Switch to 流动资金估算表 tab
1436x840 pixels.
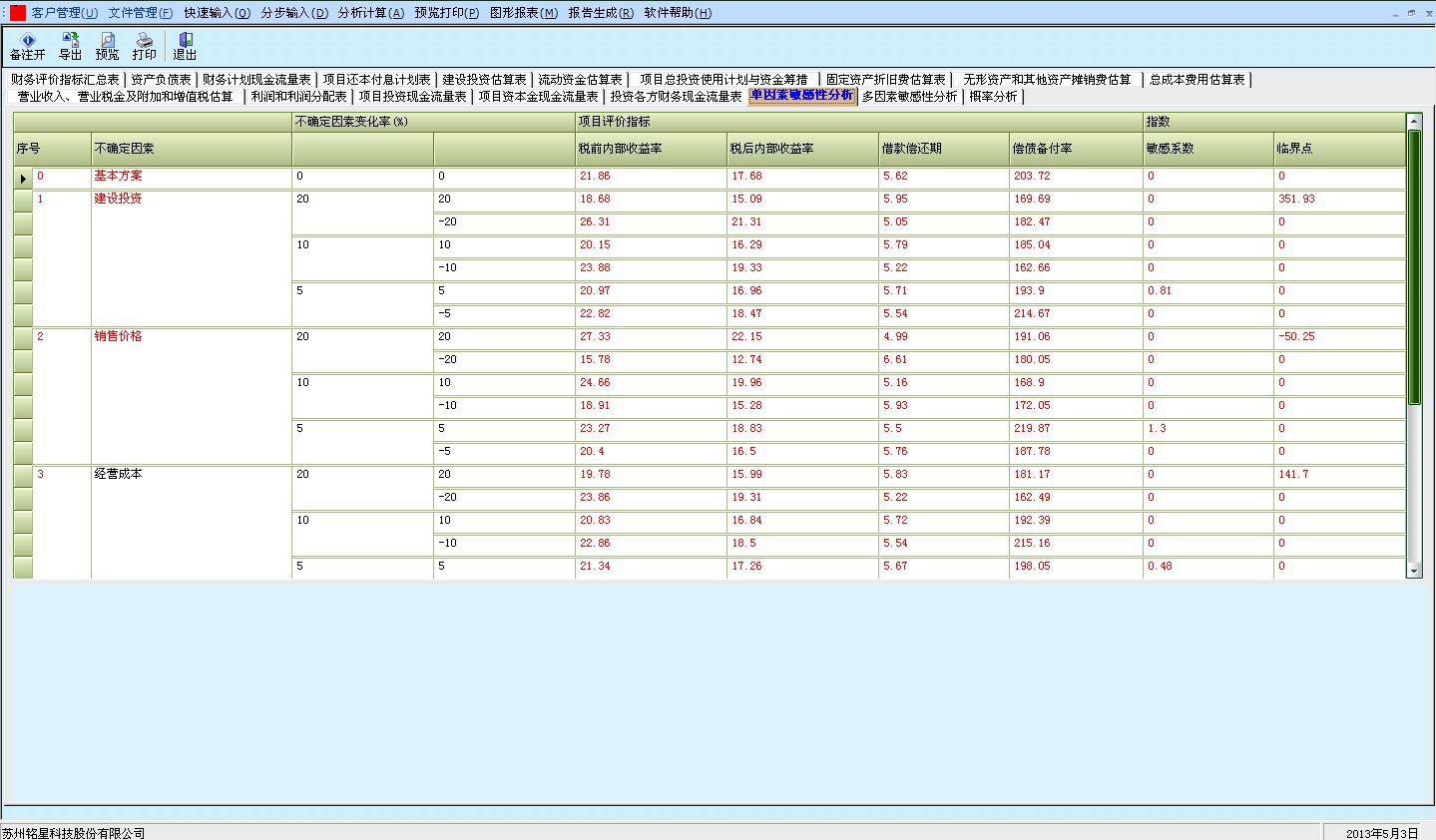tap(580, 80)
